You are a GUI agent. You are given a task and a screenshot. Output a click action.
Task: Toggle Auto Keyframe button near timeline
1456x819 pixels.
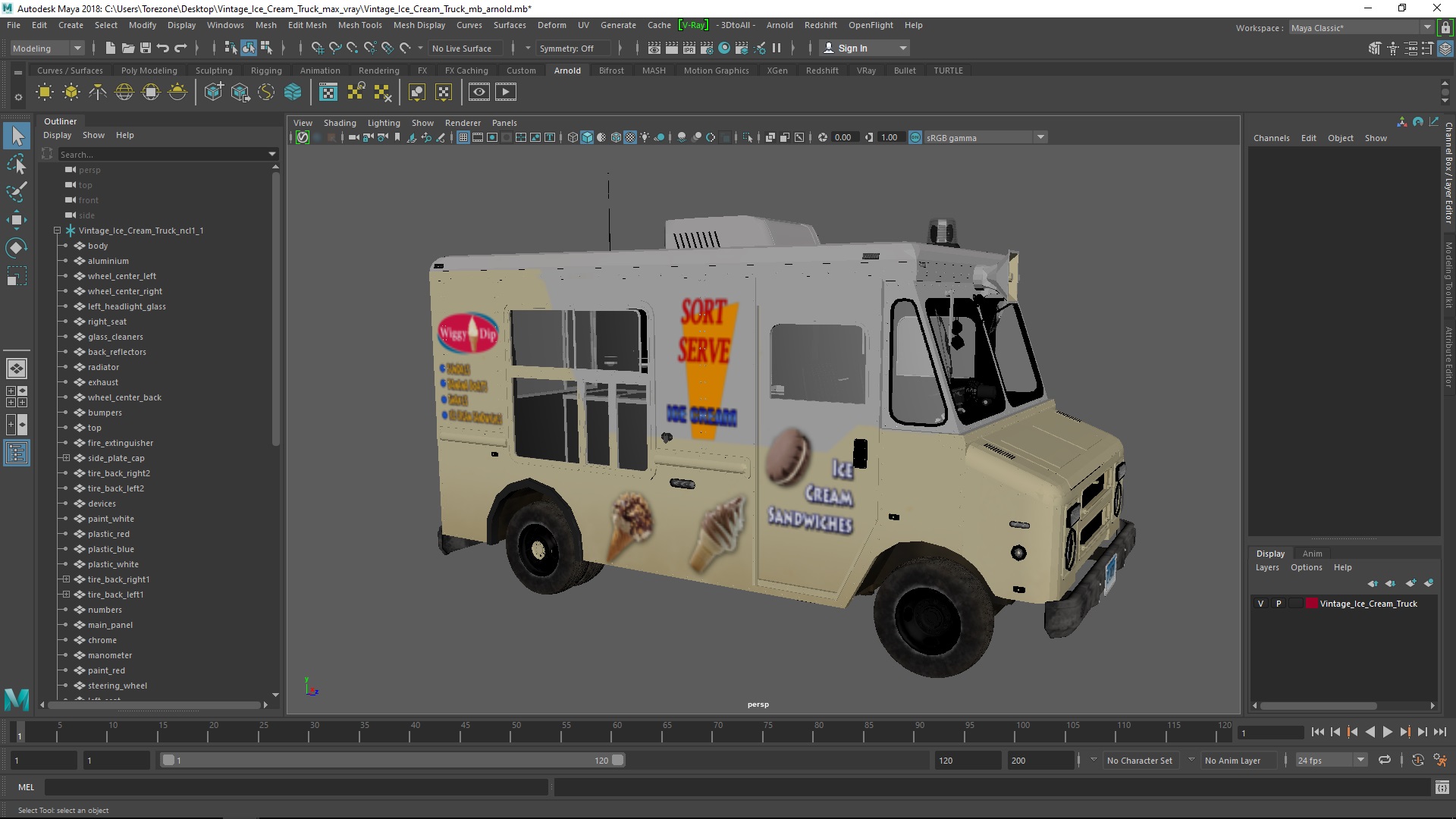(x=1418, y=760)
